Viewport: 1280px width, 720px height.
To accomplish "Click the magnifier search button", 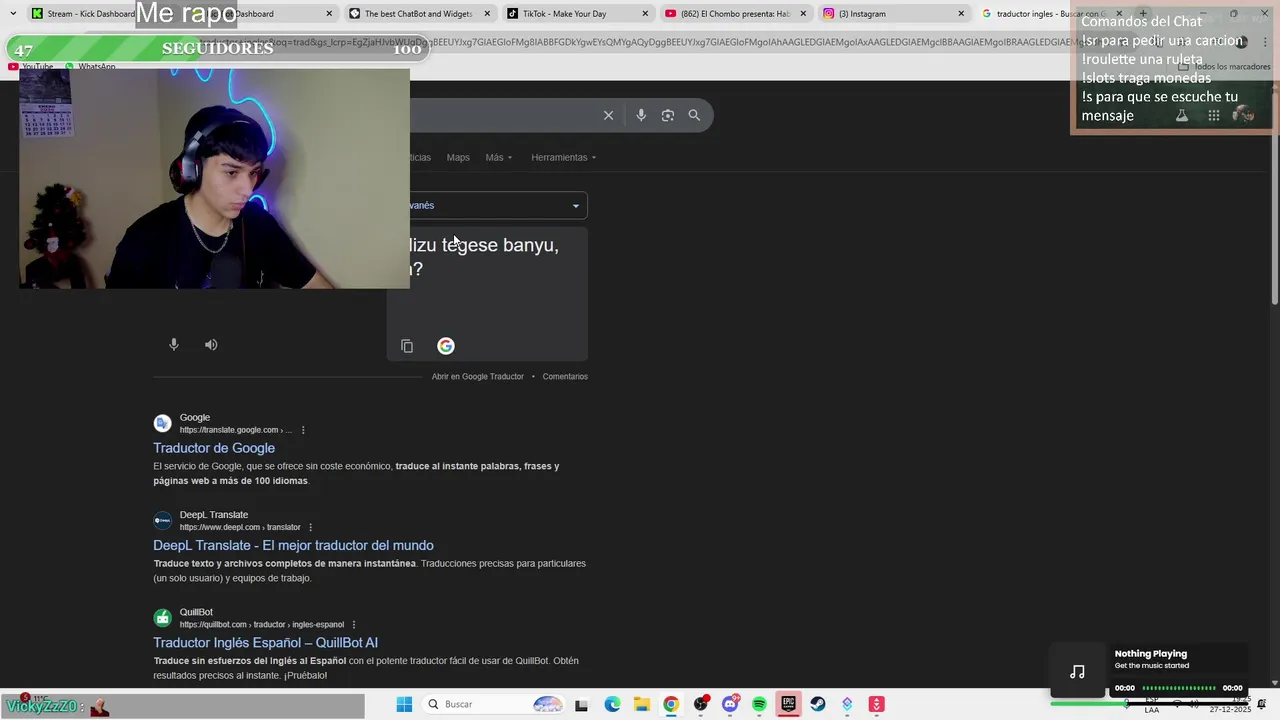I will click(694, 115).
